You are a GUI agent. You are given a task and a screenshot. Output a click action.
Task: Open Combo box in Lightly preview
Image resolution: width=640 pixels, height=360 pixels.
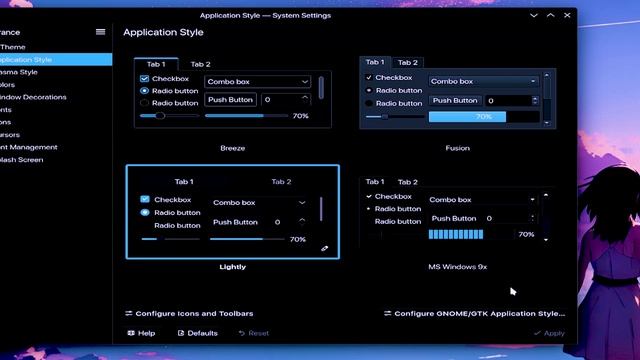click(x=260, y=202)
